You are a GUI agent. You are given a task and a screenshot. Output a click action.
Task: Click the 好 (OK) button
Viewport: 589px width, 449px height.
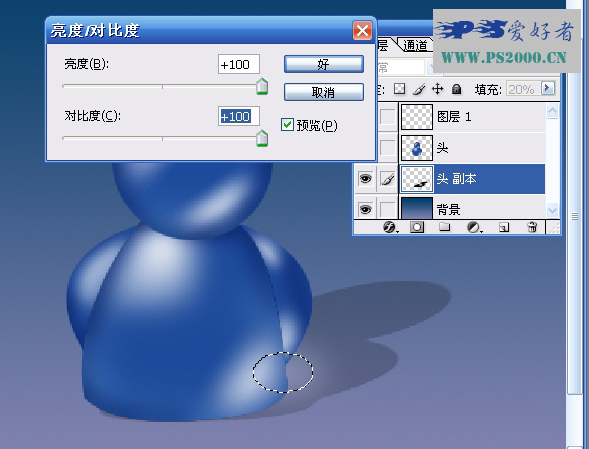point(323,64)
